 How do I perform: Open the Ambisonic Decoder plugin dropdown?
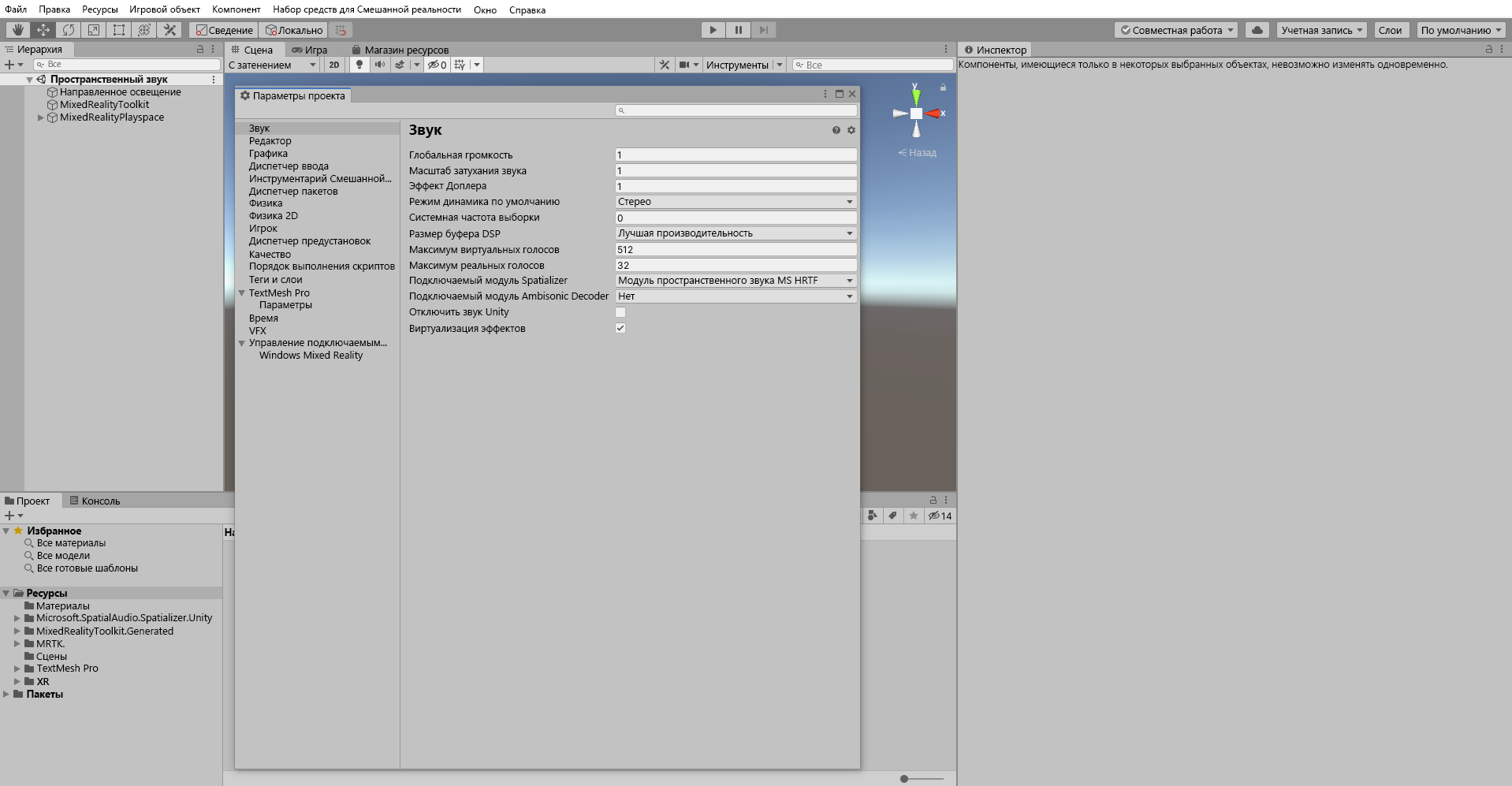[x=736, y=296]
